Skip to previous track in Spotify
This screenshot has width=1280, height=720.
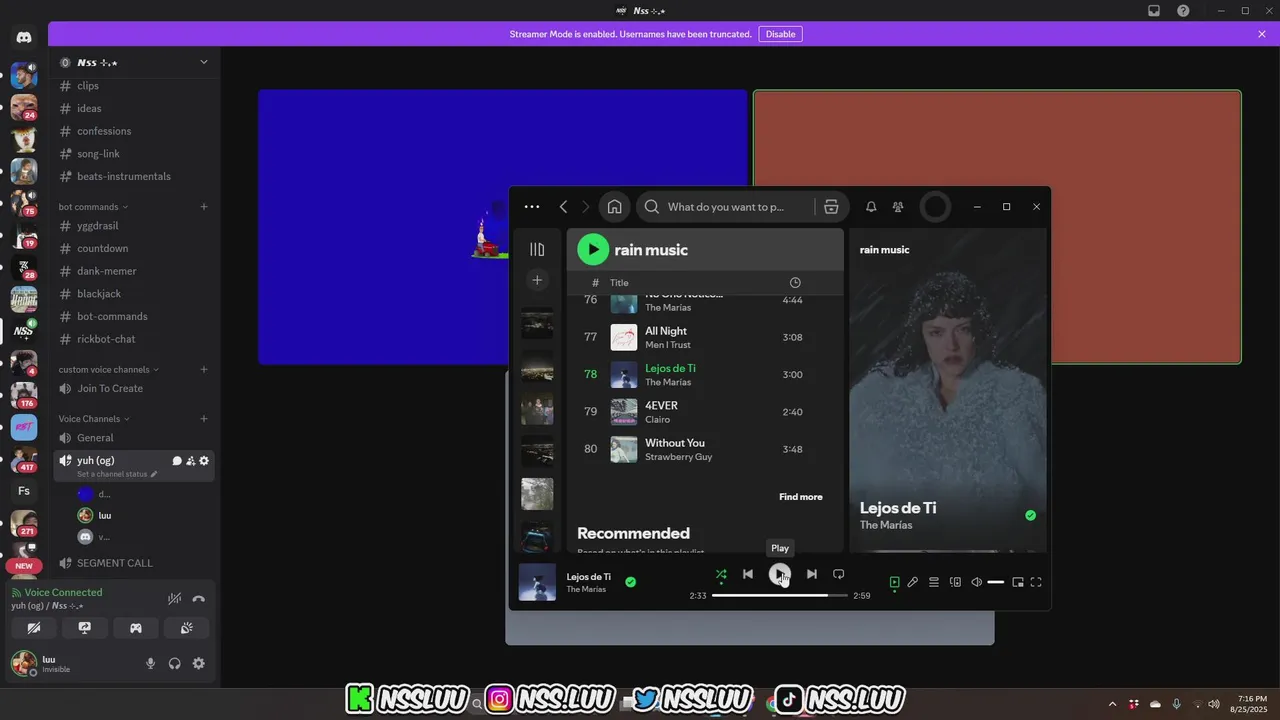click(747, 574)
